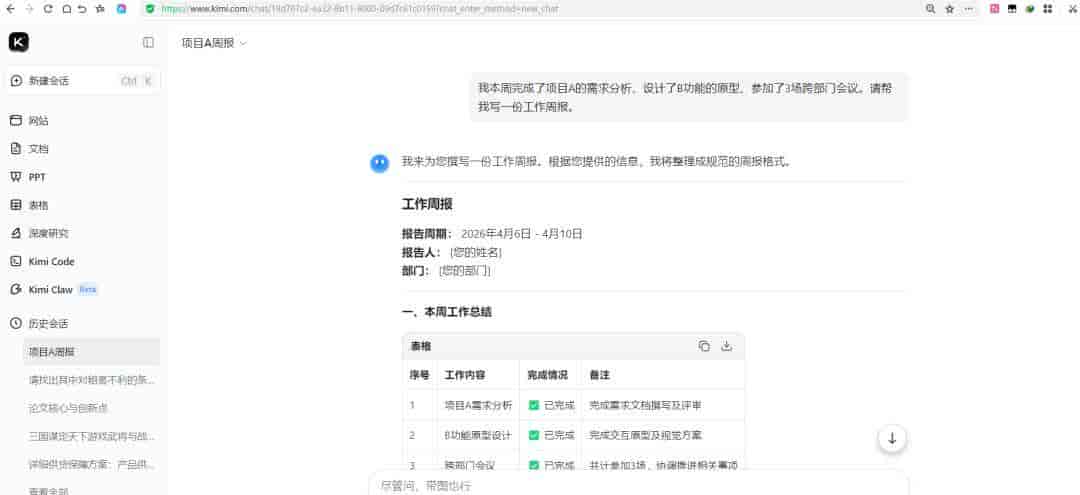Click the chat message input field
1080x495 pixels.
pyautogui.click(x=638, y=485)
